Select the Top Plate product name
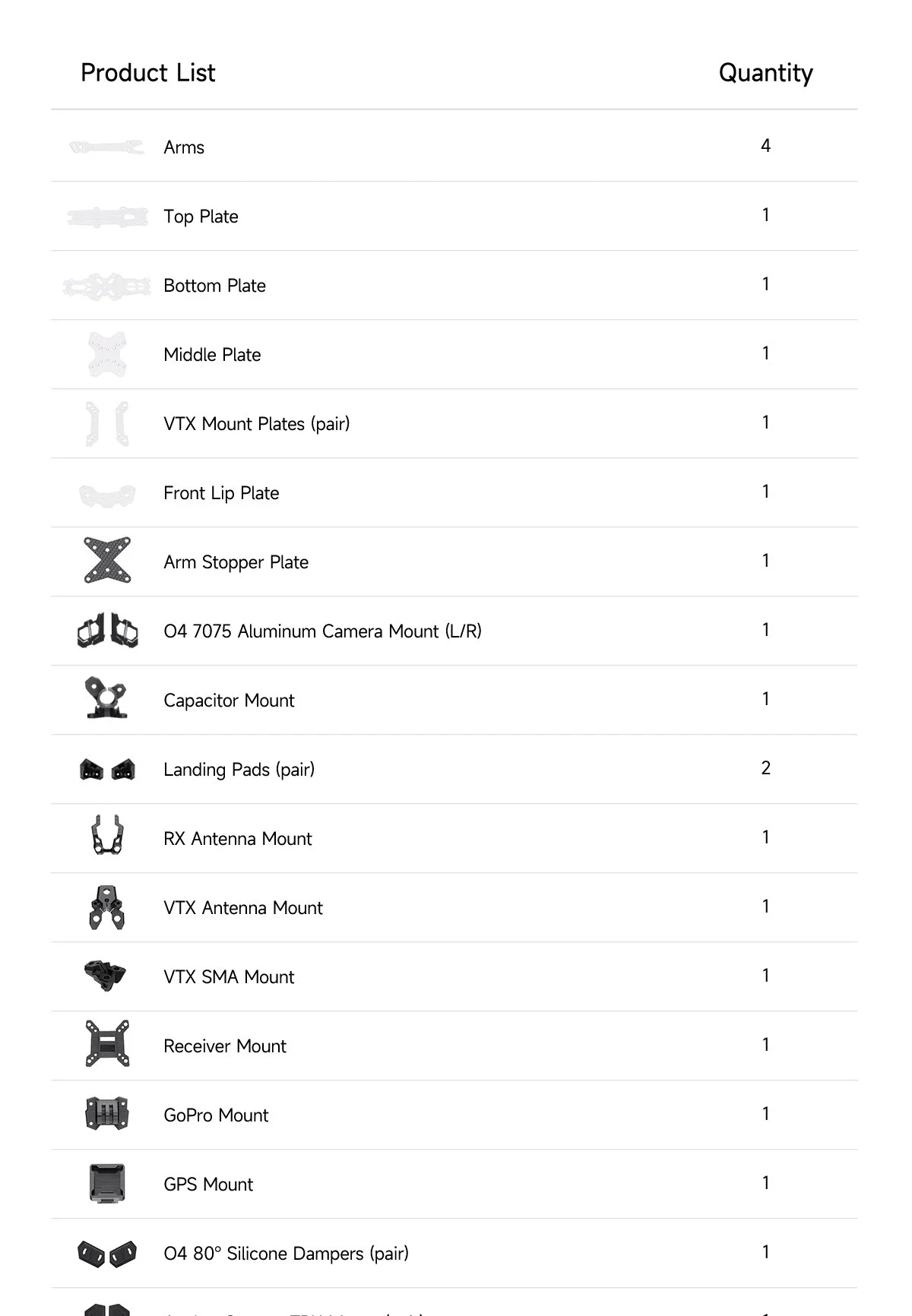 [201, 217]
